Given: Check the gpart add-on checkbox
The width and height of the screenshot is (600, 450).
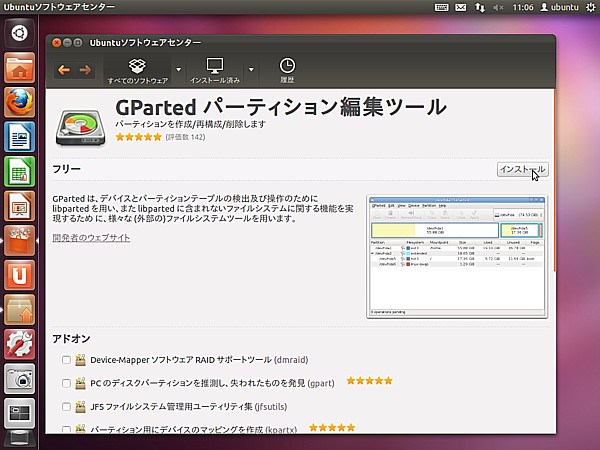Looking at the screenshot, I should 66,383.
